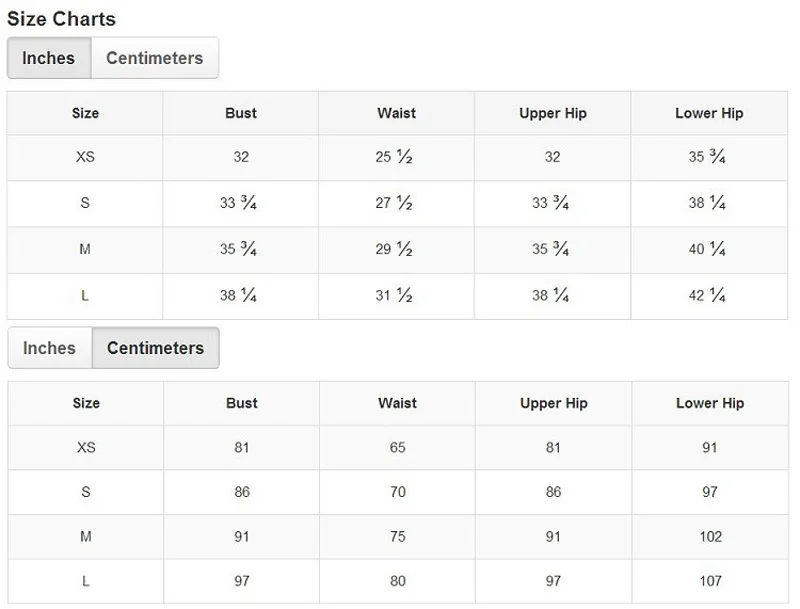800x609 pixels.
Task: Click the 102 lower hip value
Action: click(710, 536)
